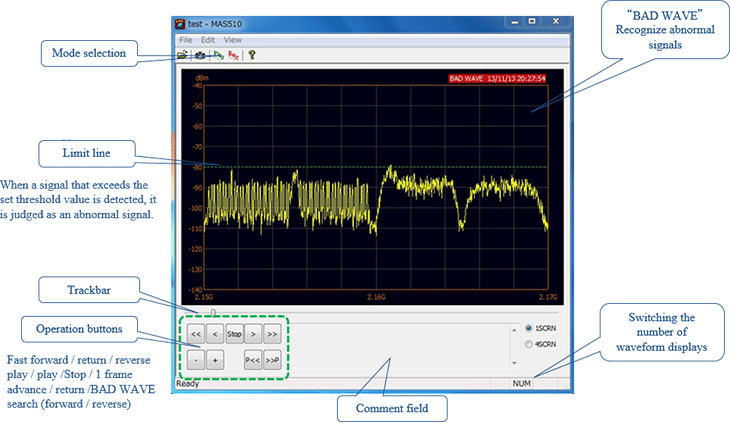Click the > play button
730x423 pixels.
[x=253, y=334]
